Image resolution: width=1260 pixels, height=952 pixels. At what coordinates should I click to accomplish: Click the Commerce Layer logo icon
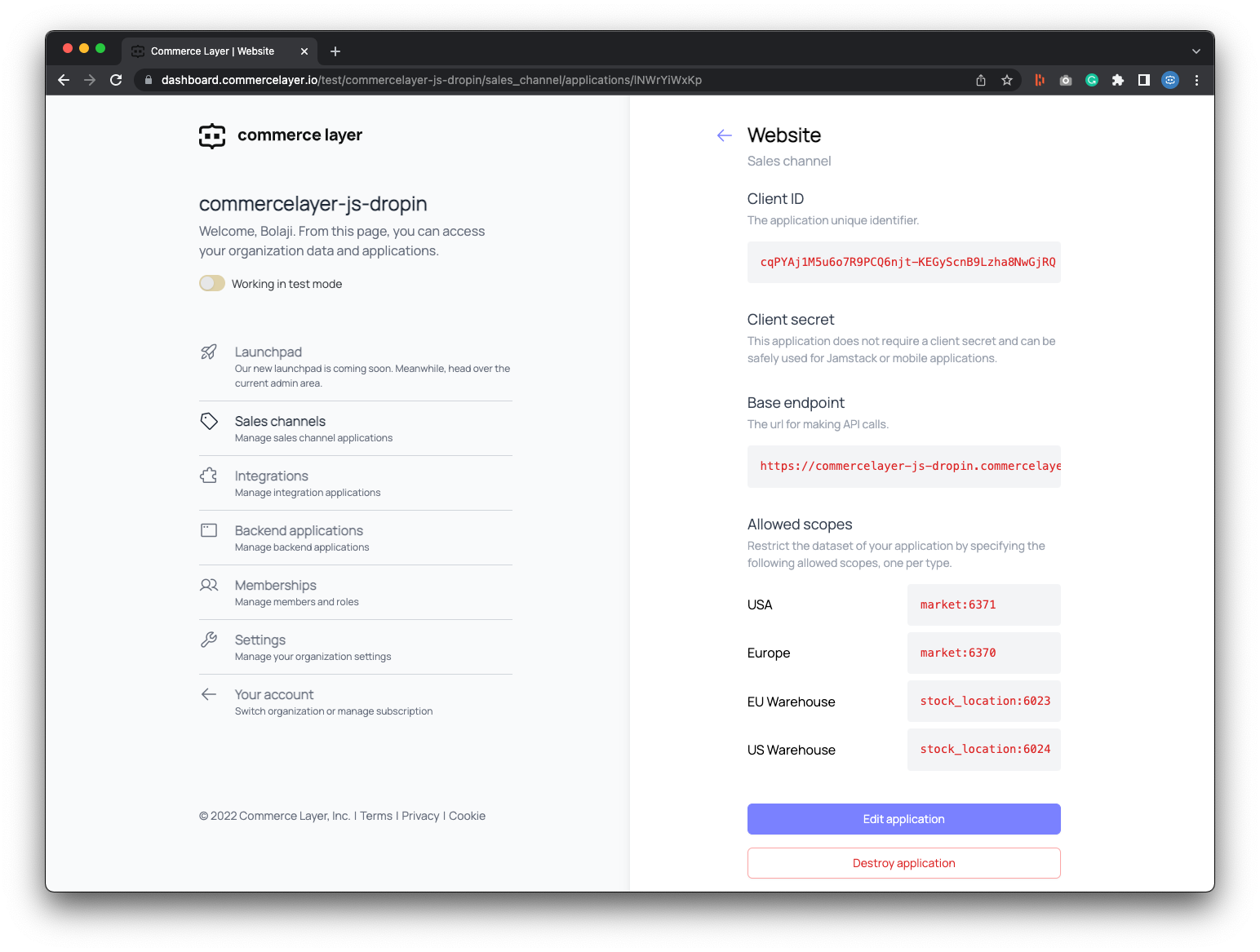click(x=212, y=135)
